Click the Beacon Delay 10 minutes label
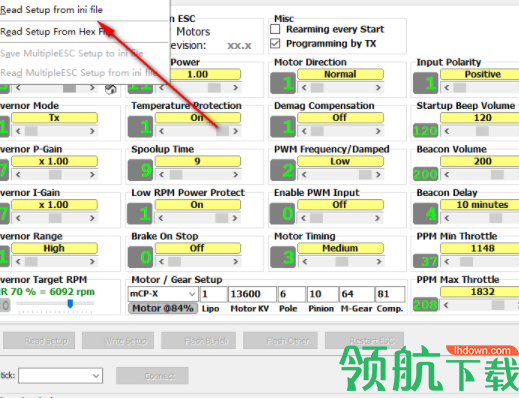 (480, 205)
